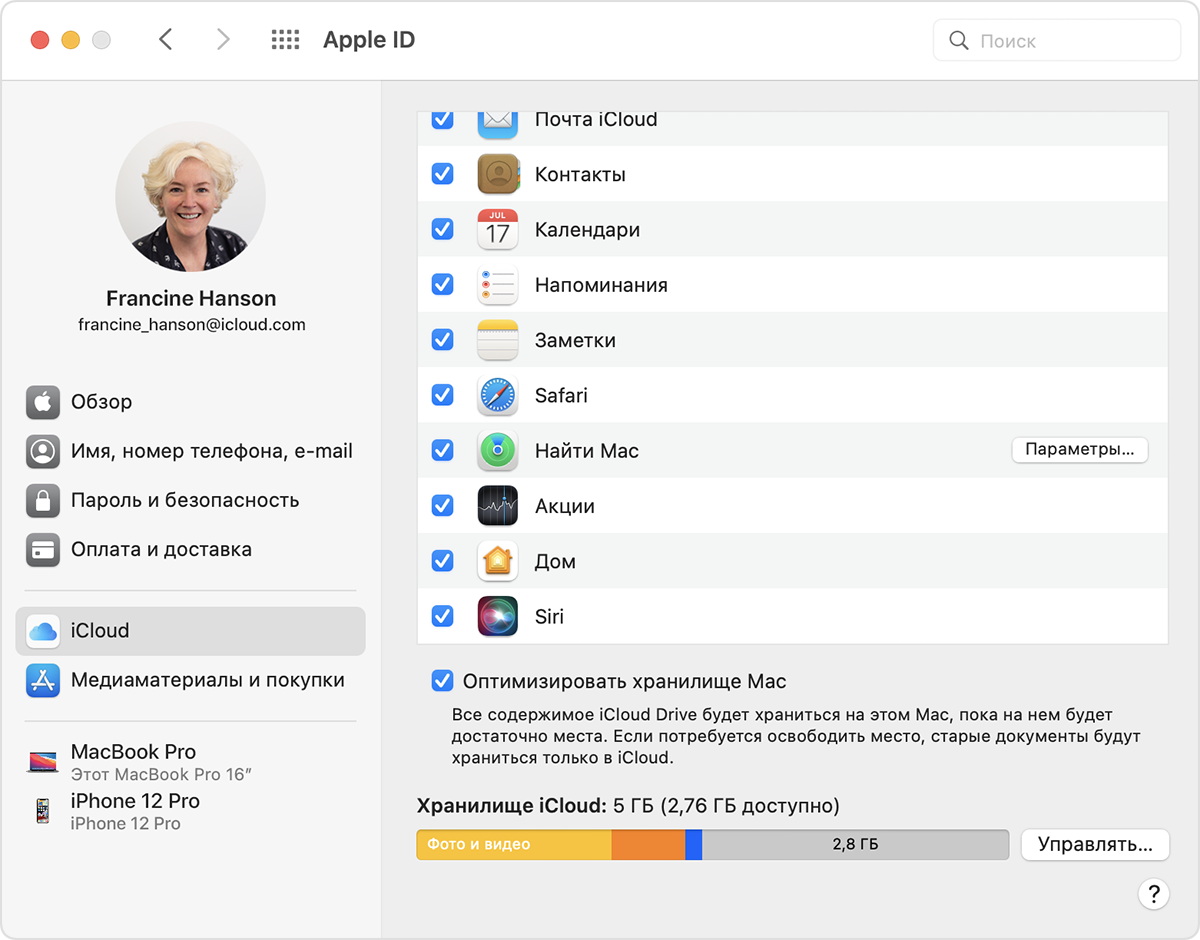Click the Заметки notes icon
This screenshot has height=940, width=1200.
point(497,340)
